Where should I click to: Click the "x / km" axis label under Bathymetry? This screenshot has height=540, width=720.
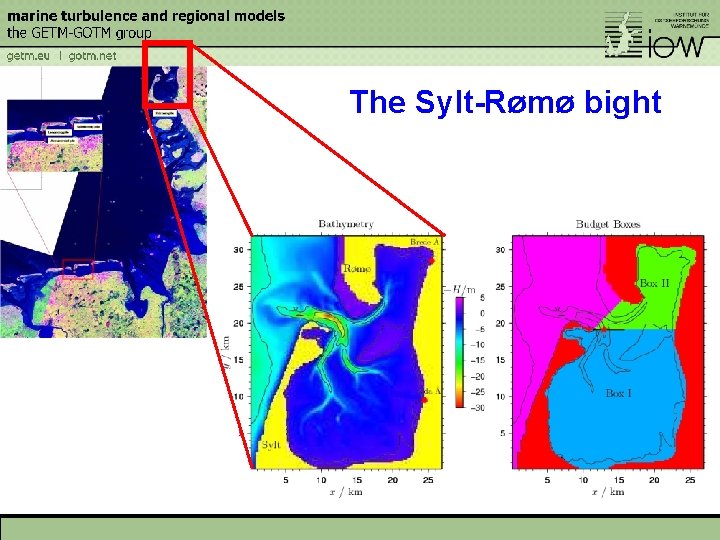pyautogui.click(x=346, y=492)
